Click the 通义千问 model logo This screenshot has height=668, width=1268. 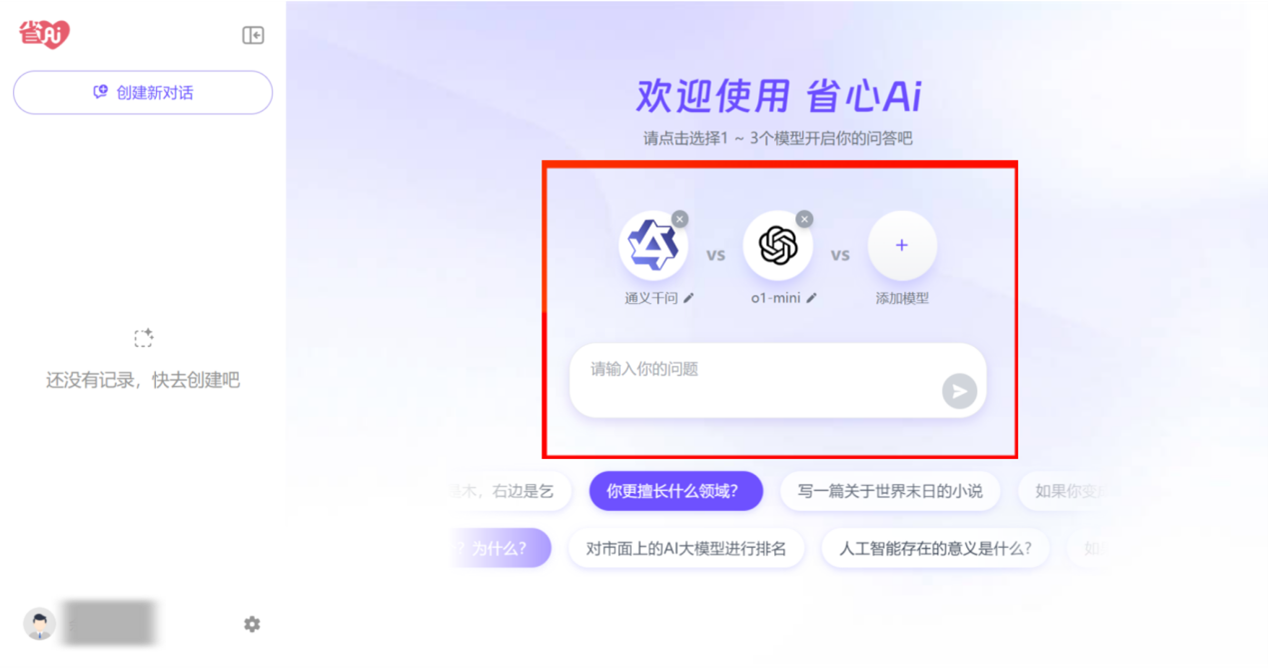coord(653,246)
